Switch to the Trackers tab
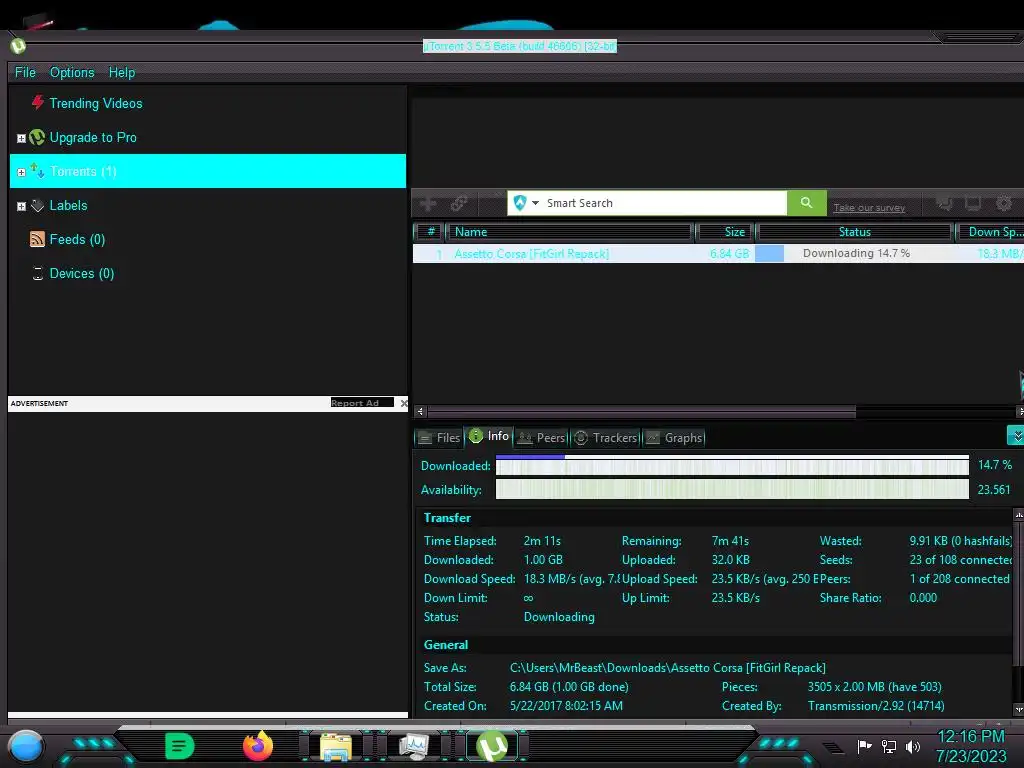 (x=605, y=438)
